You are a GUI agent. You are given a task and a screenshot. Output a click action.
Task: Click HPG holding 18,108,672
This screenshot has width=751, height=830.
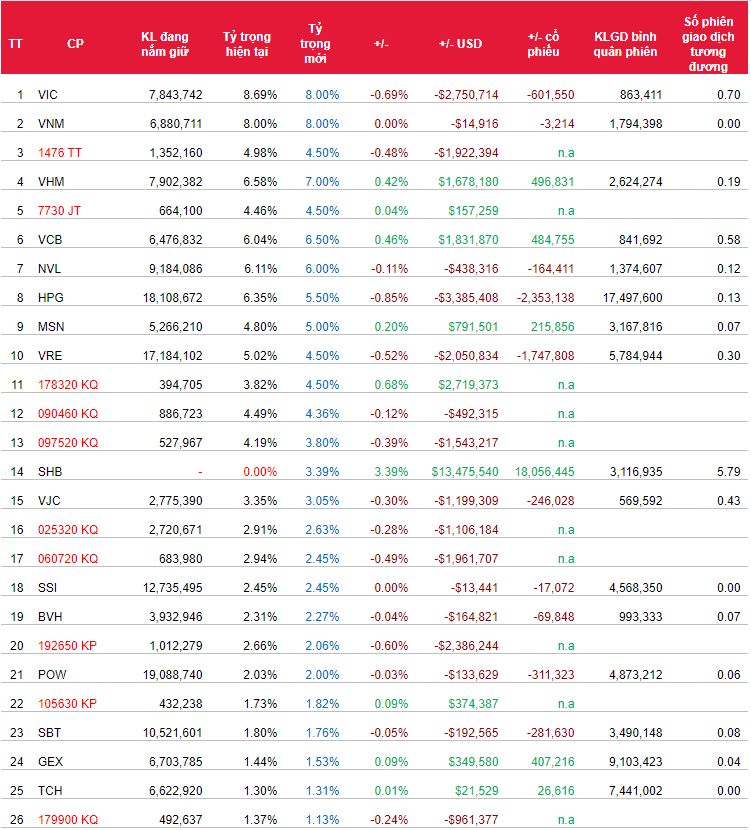tap(173, 298)
